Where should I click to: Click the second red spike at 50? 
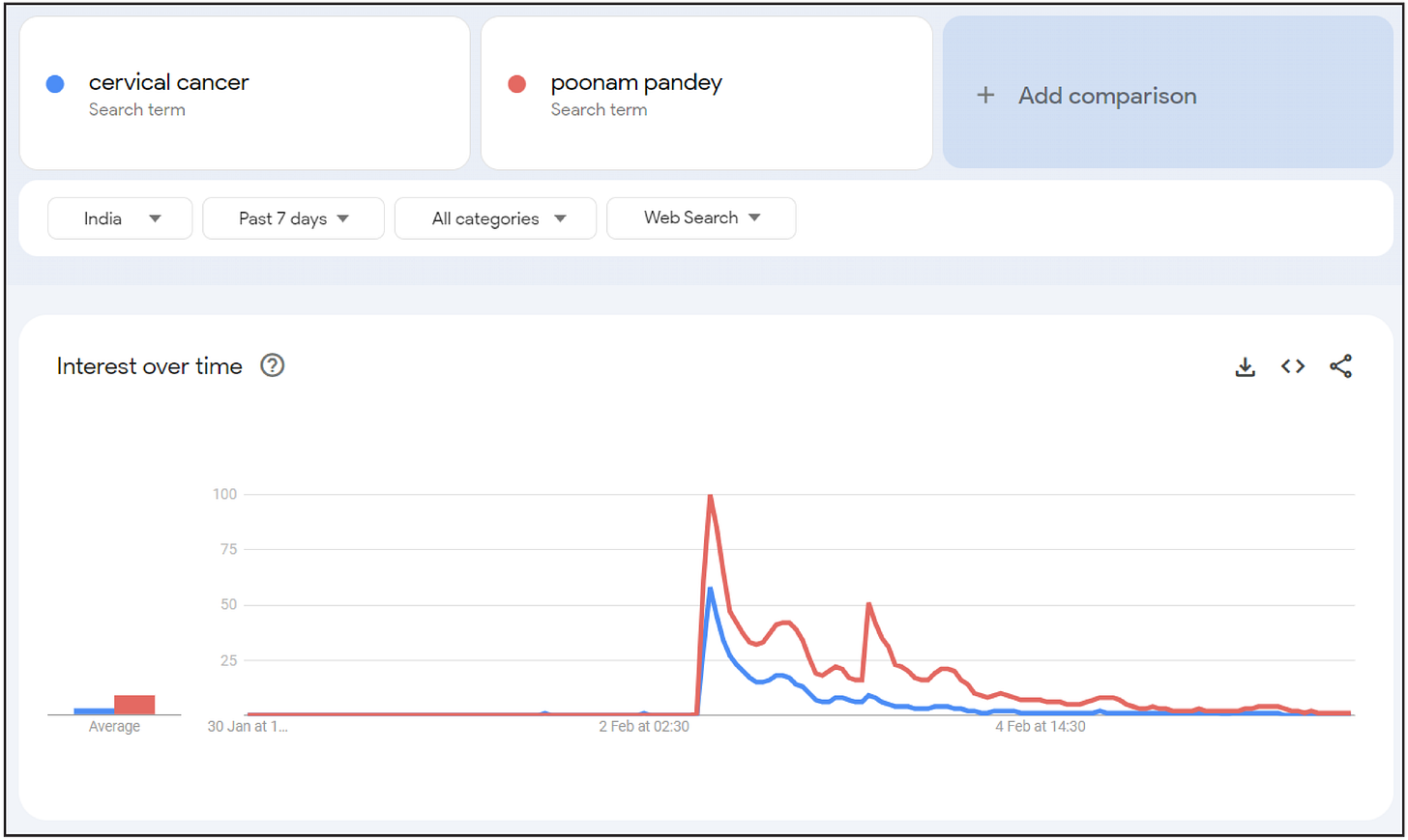(869, 605)
